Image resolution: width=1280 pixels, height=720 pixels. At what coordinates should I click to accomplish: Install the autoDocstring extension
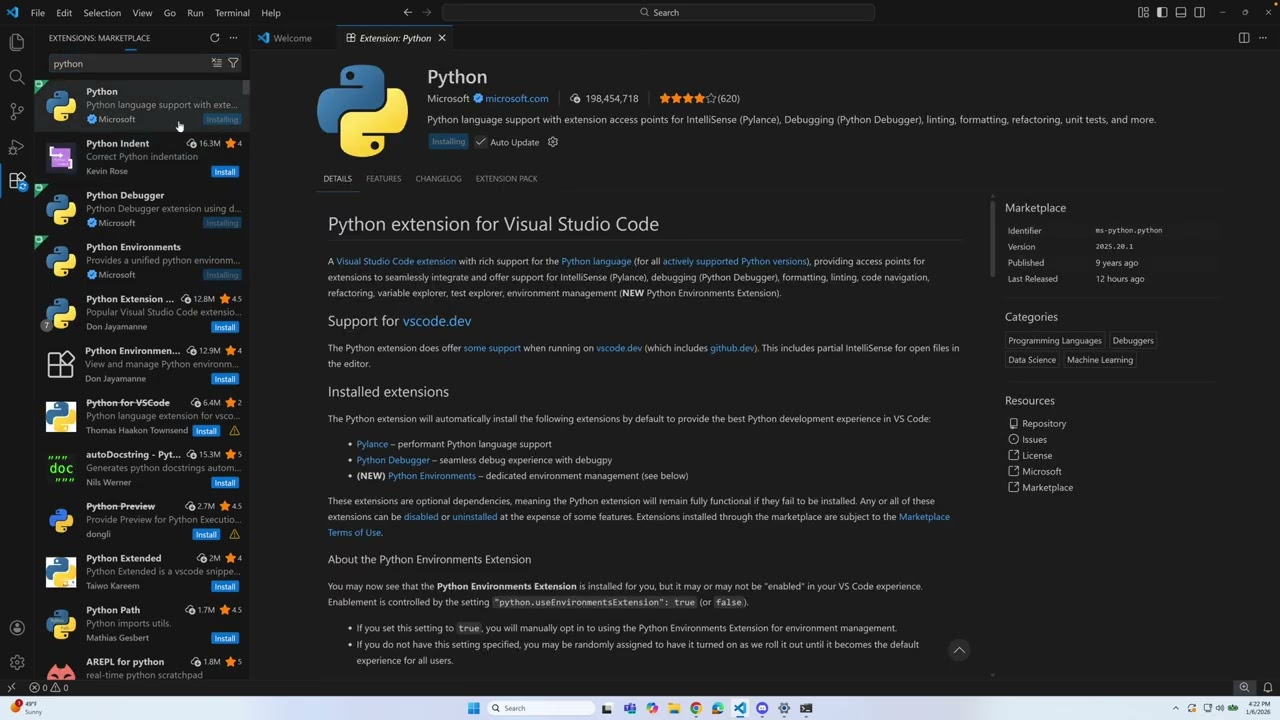click(x=225, y=482)
